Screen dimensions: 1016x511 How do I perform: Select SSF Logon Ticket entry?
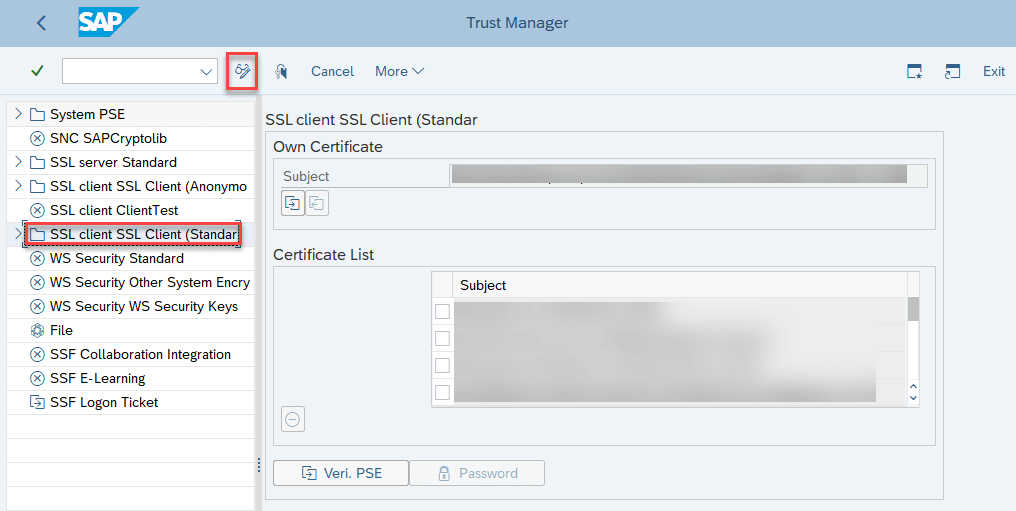pyautogui.click(x=104, y=402)
